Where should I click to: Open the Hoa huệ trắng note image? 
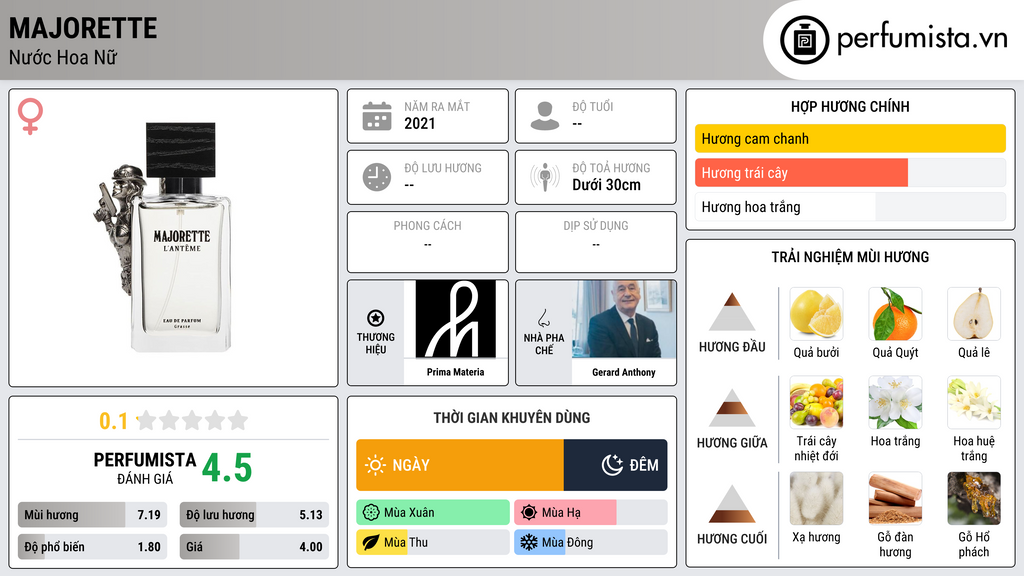pos(974,402)
